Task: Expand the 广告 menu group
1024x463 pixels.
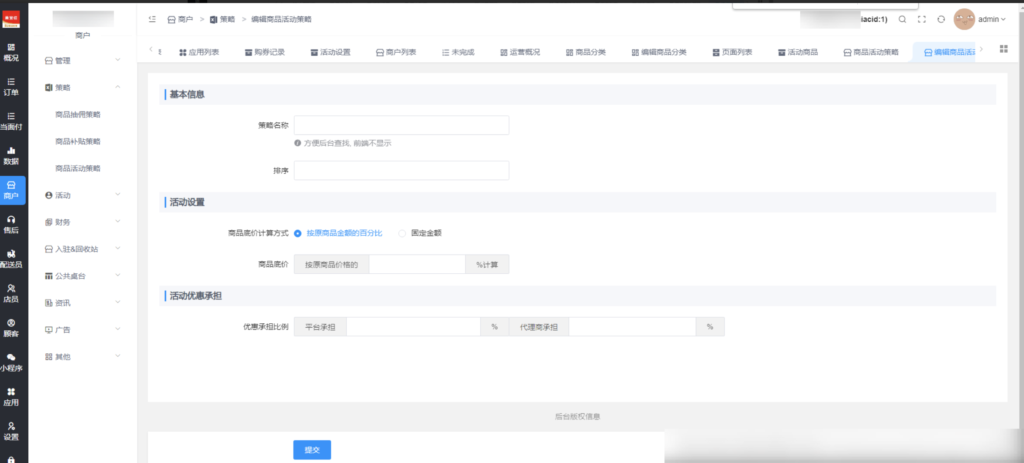Action: point(82,330)
